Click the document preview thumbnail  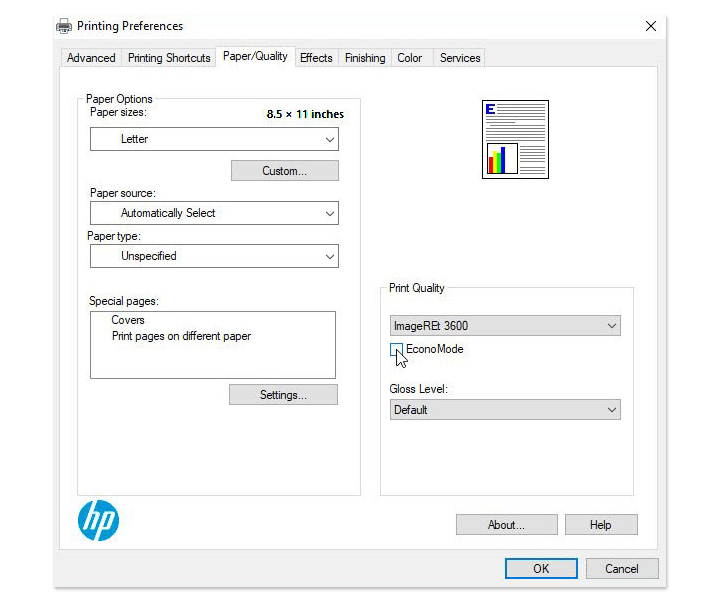pos(515,139)
